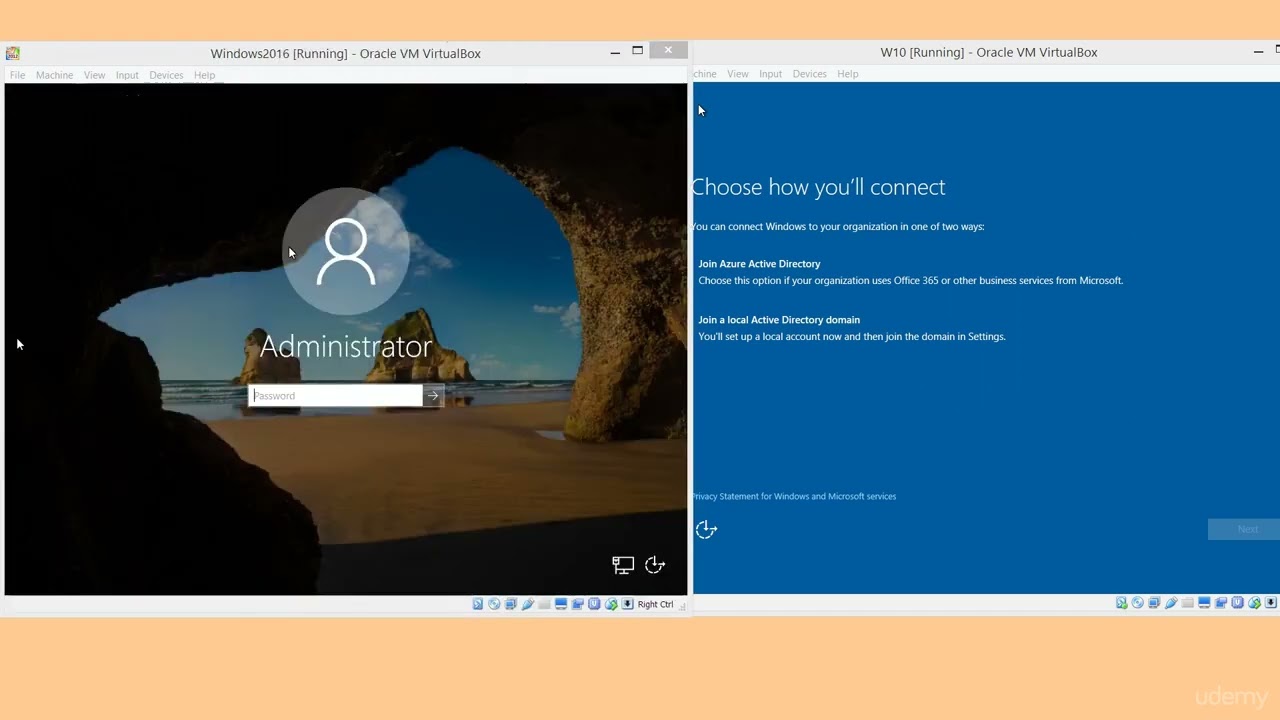Click the Next button in W10 setup
Image resolution: width=1280 pixels, height=720 pixels.
point(1244,529)
